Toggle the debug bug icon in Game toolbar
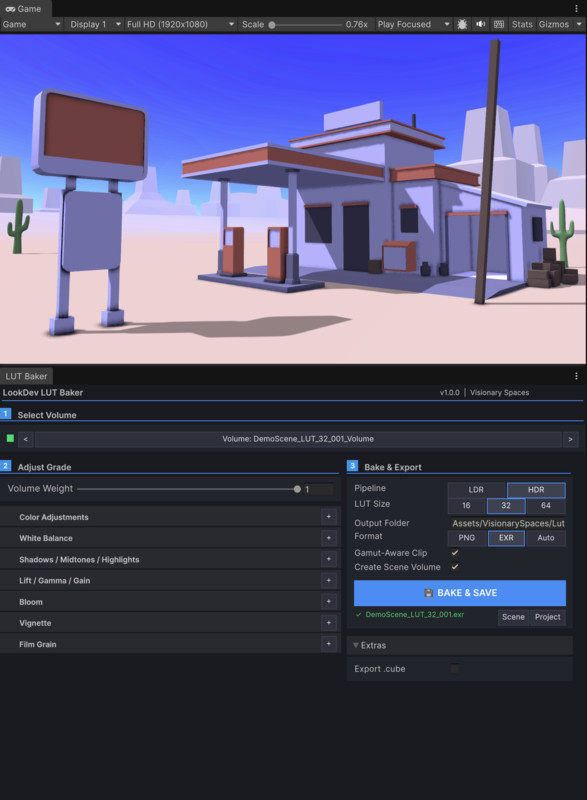The height and width of the screenshot is (800, 587). (462, 24)
